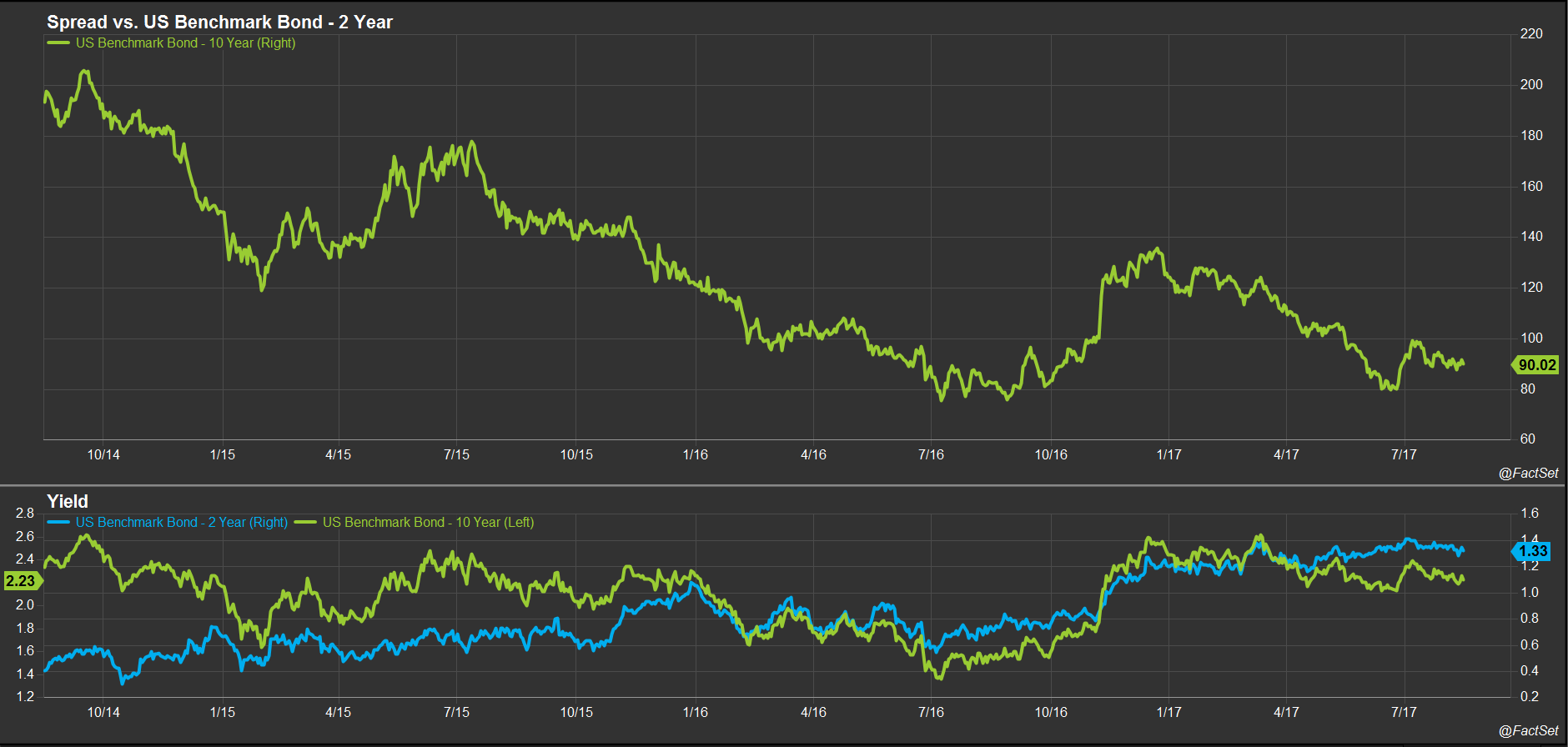Viewport: 1568px width, 747px height.
Task: Click the 7/17 date label under the Yield chart
Action: 1404,712
